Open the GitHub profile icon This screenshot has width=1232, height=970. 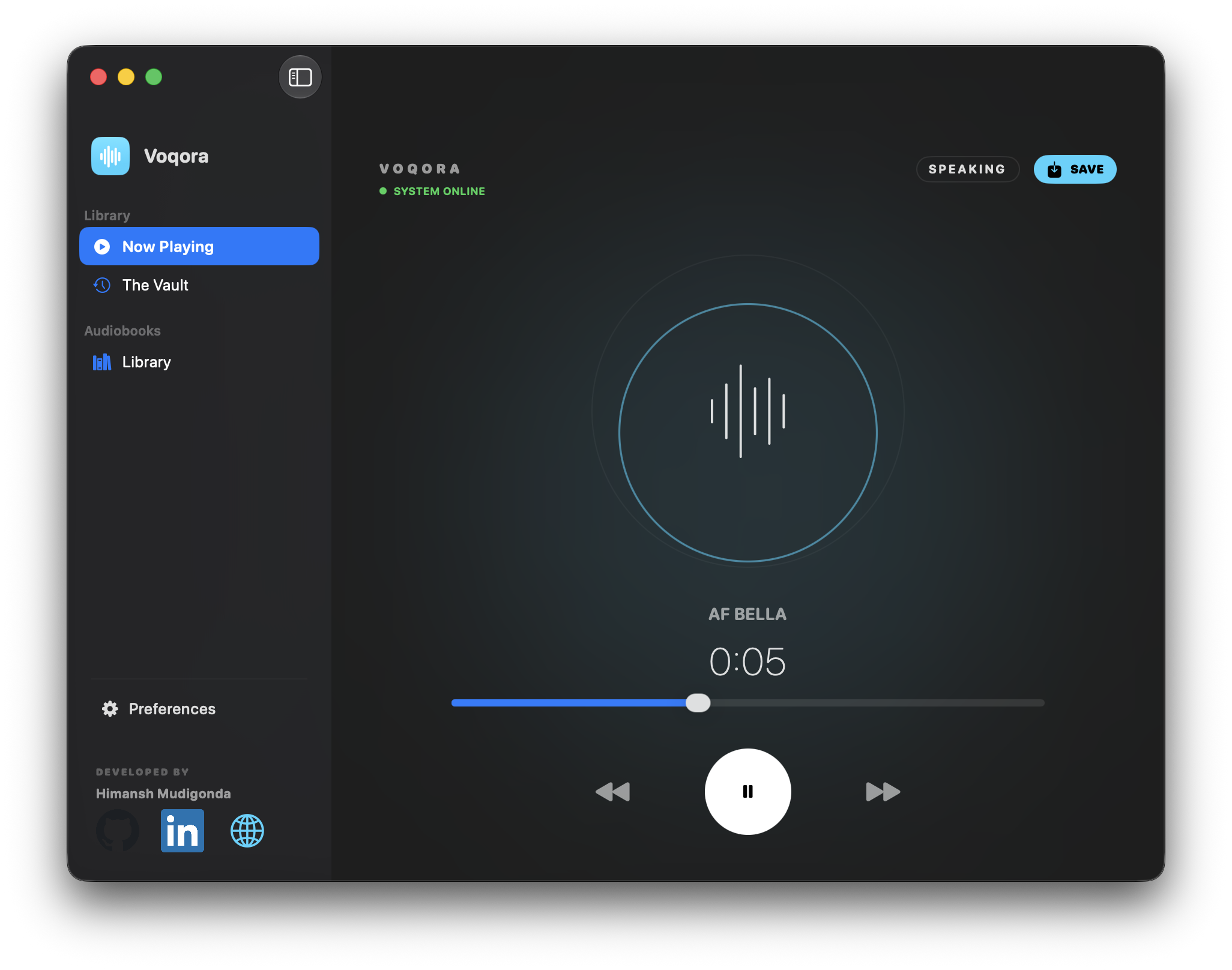pyautogui.click(x=118, y=831)
